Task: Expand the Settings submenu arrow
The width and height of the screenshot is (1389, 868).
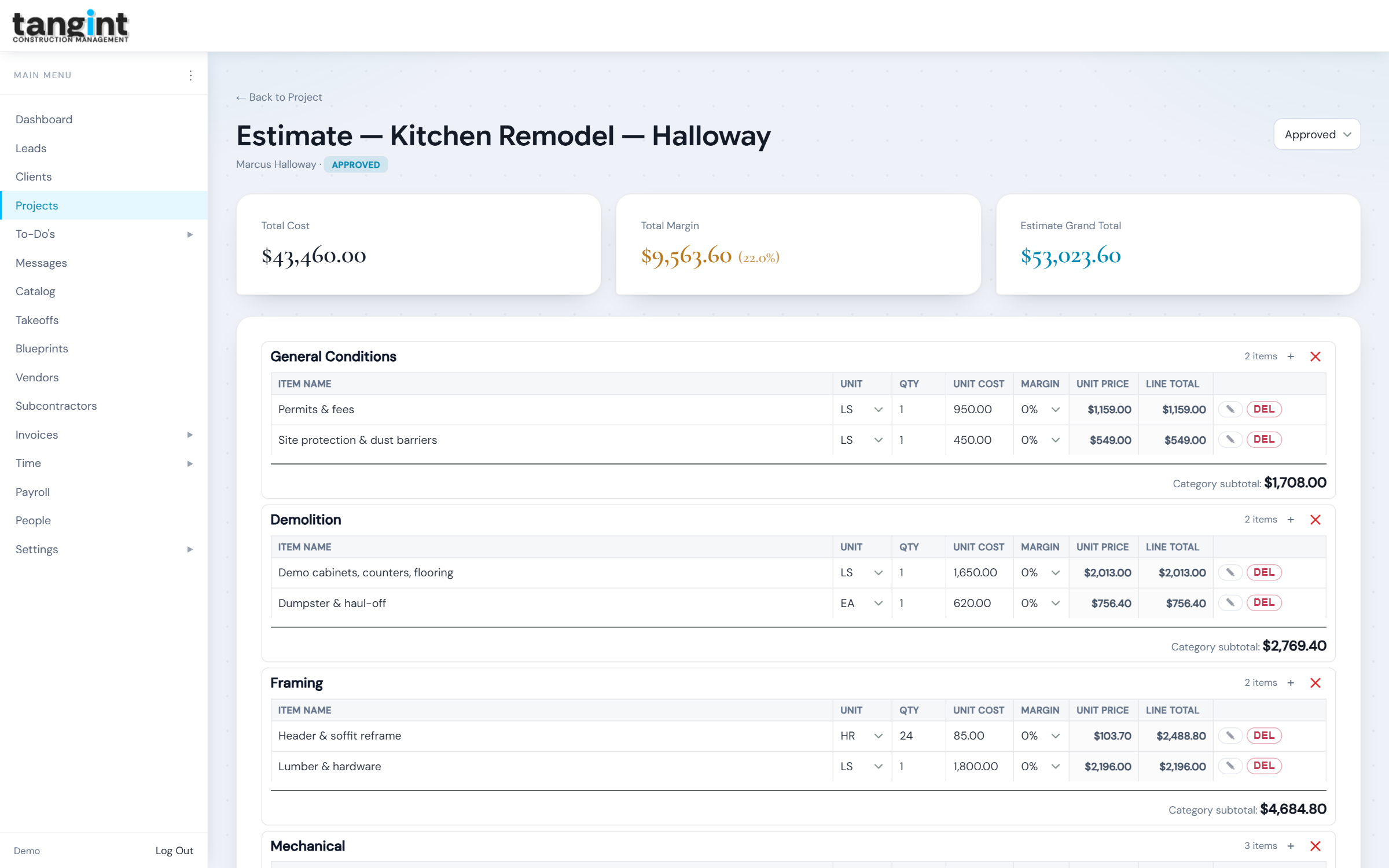Action: coord(190,549)
